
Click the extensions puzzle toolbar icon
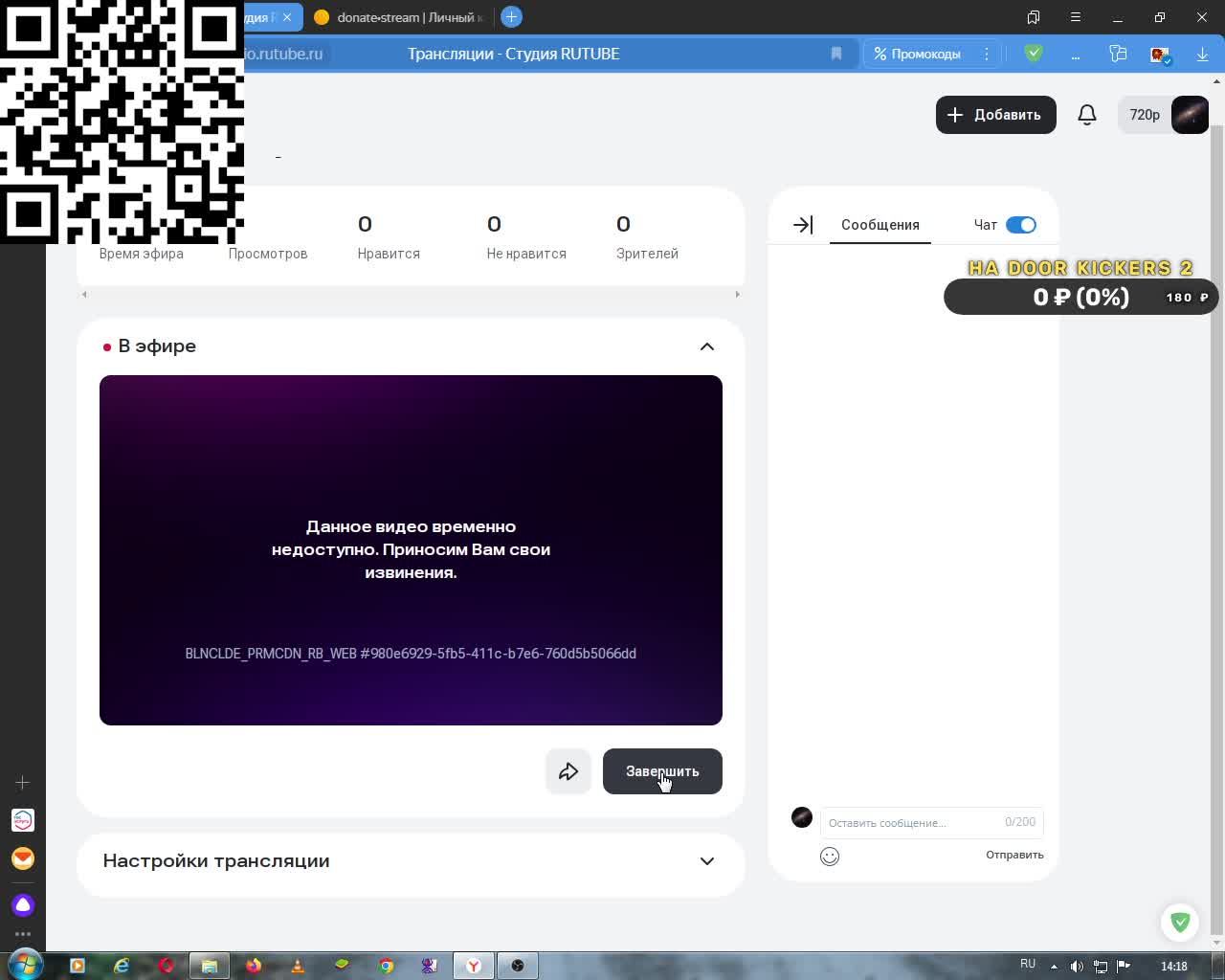click(1118, 54)
